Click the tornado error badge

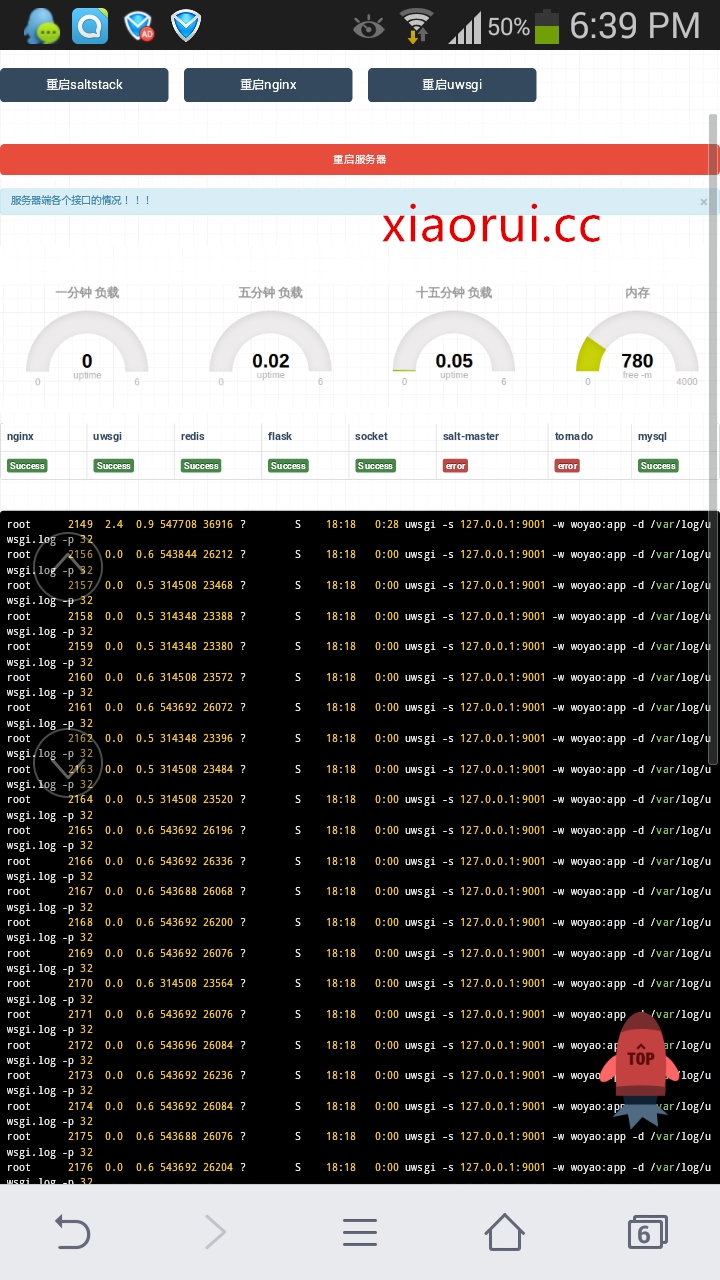coord(567,466)
